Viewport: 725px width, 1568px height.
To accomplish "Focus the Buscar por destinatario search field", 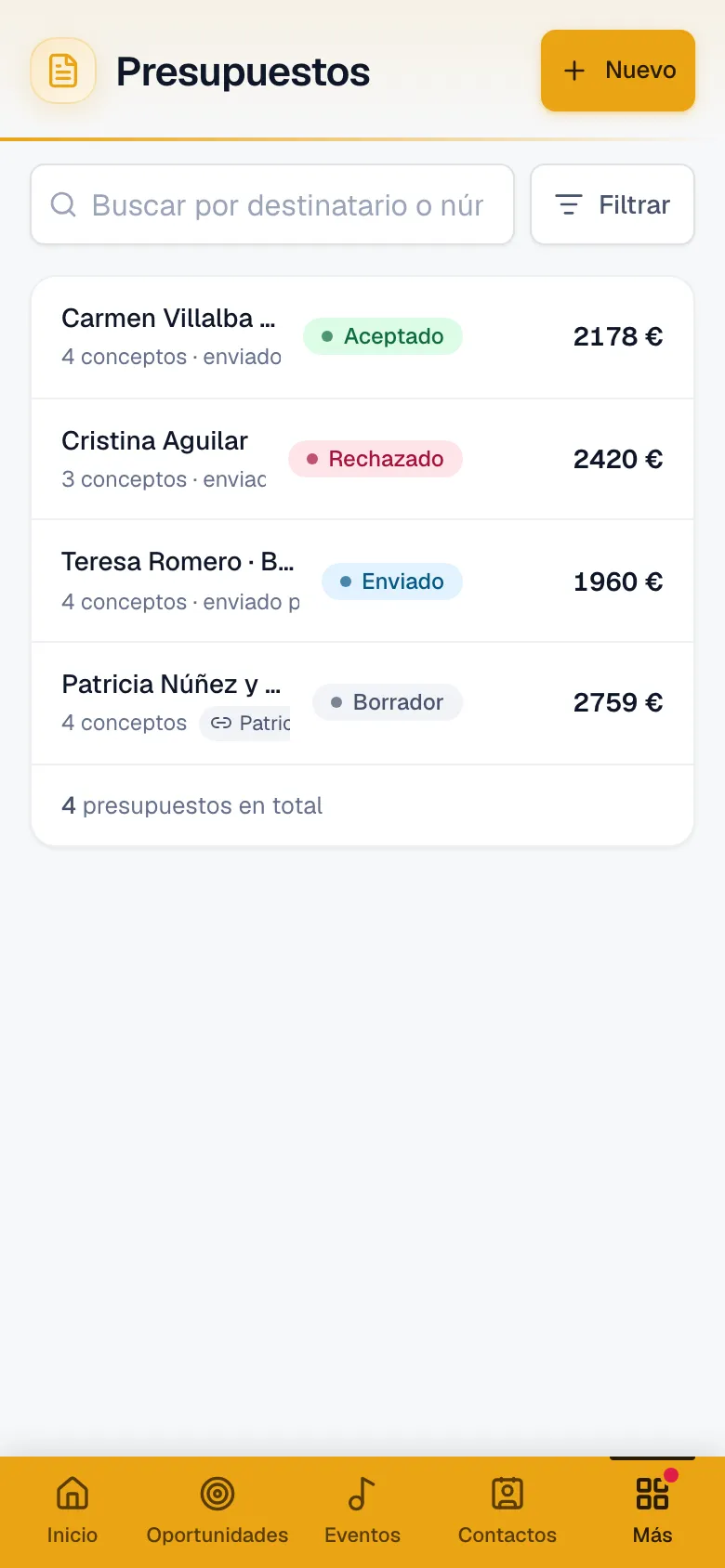I will click(x=272, y=204).
